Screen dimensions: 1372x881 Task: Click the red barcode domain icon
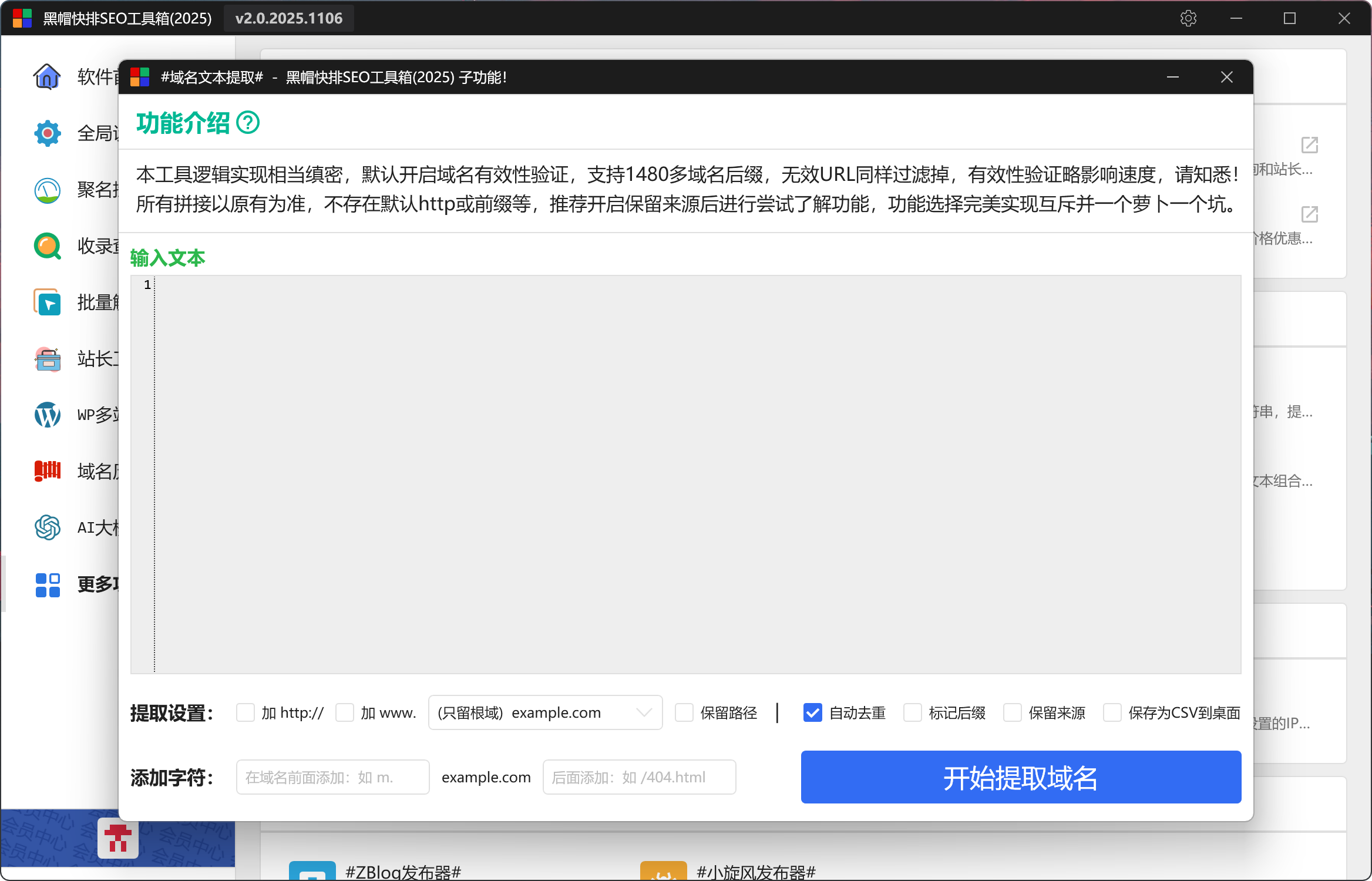(x=47, y=471)
